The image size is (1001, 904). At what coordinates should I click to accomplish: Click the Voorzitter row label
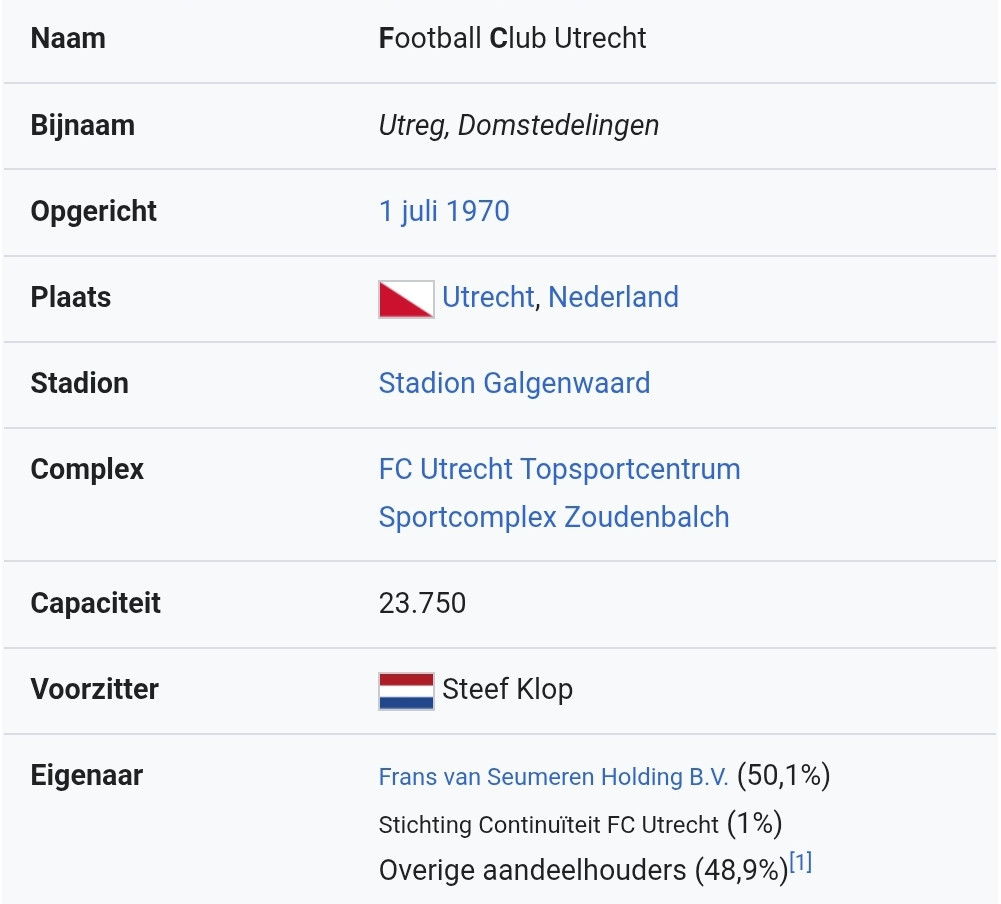[94, 690]
